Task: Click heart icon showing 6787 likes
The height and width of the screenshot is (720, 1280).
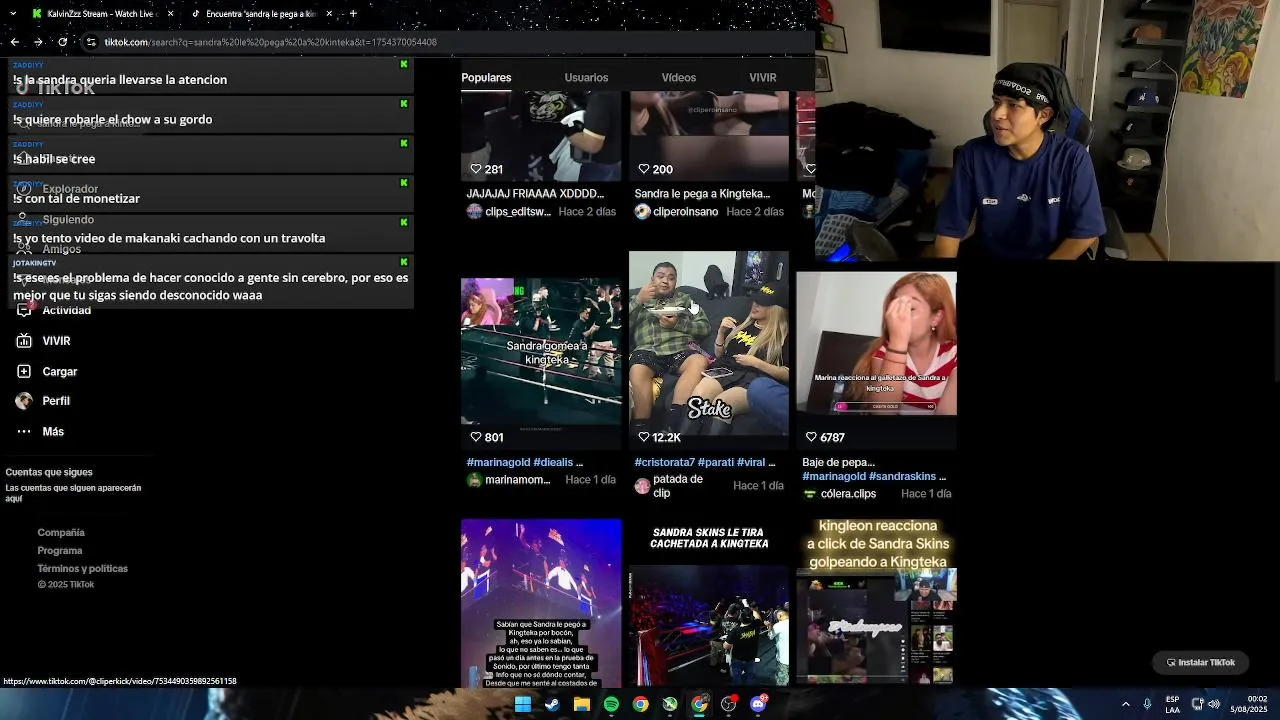Action: coord(812,437)
